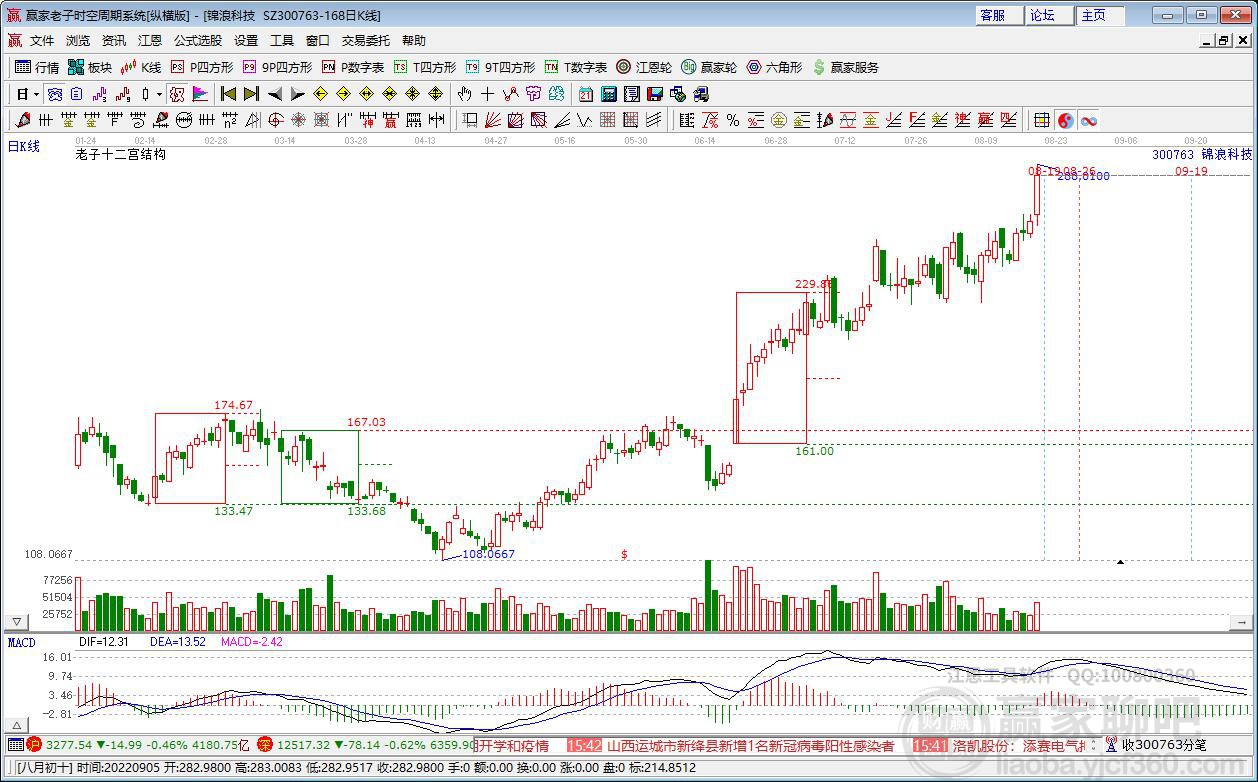Open the 行情 quotes view
Screen dimensions: 1258x782
pyautogui.click(x=37, y=67)
